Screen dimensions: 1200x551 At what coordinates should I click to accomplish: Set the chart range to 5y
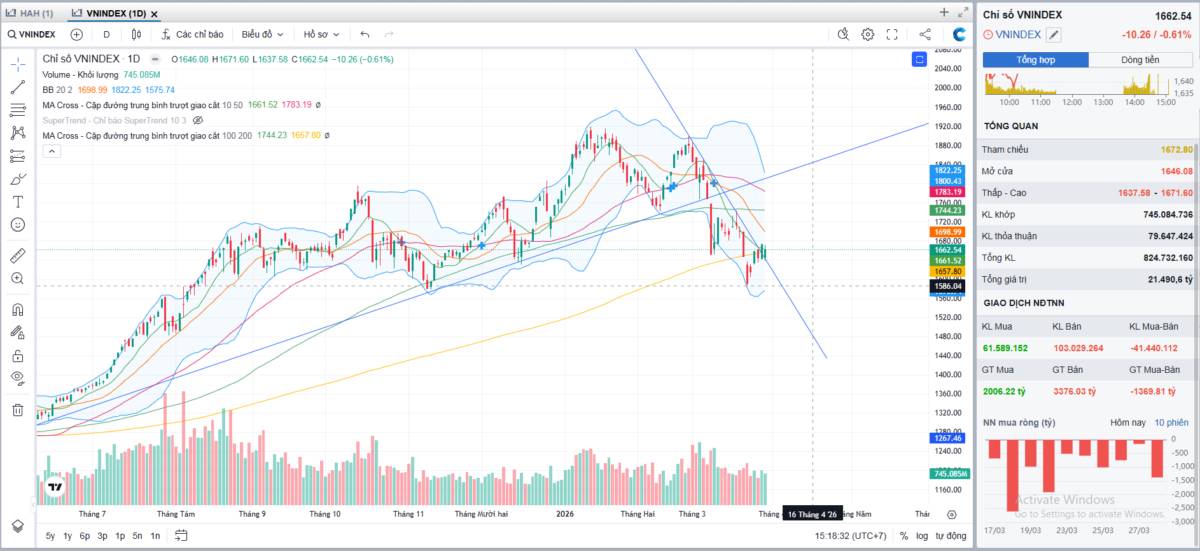coord(50,536)
